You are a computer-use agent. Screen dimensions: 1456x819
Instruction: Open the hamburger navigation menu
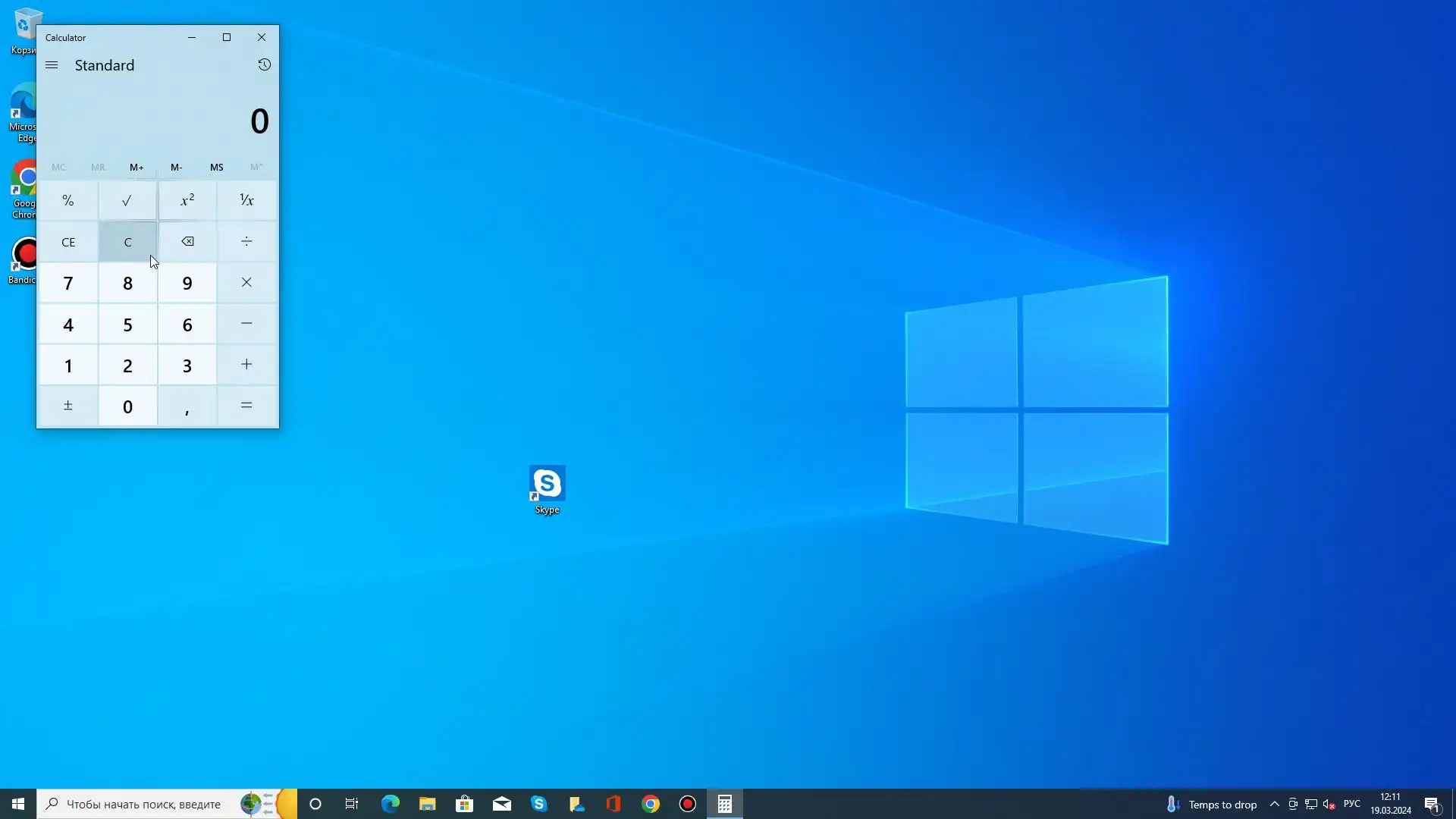52,65
